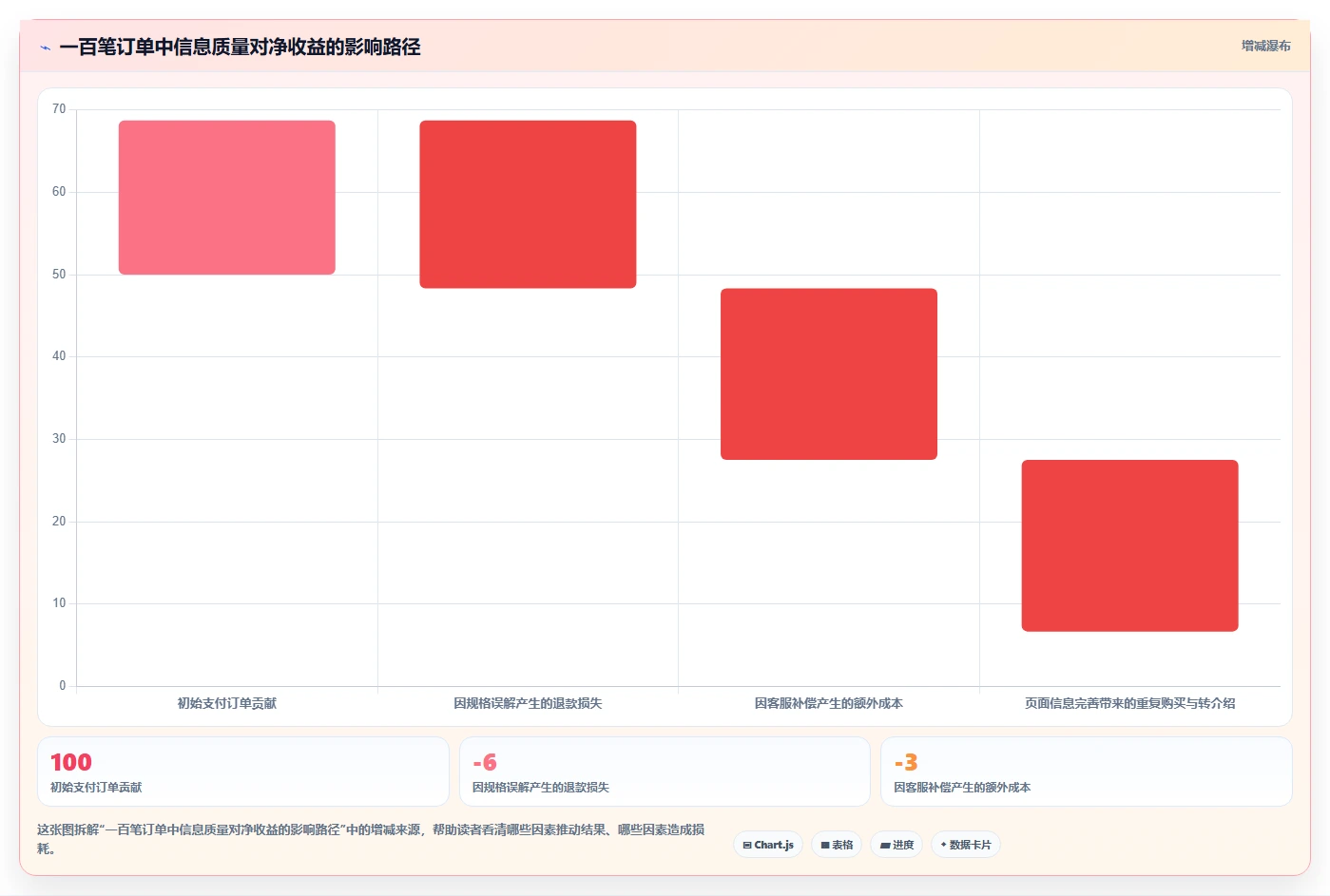Screen dimensions: 1330x896
Task: Click y-axis value 40
Action: pyautogui.click(x=59, y=356)
